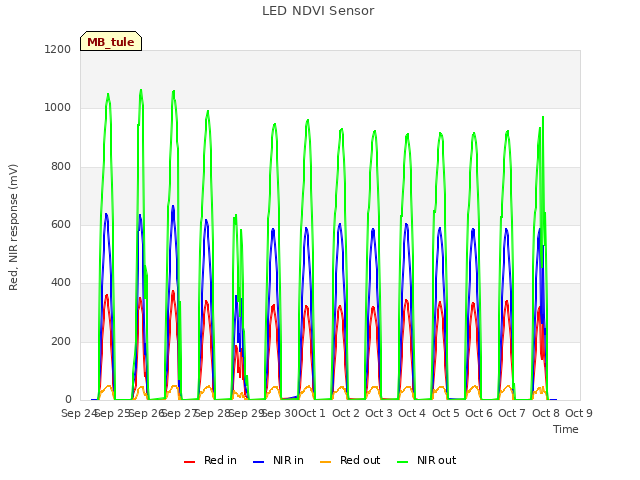This screenshot has height=480, width=640.
Task: Click the Sep 30 x-axis label
Action: [x=280, y=413]
